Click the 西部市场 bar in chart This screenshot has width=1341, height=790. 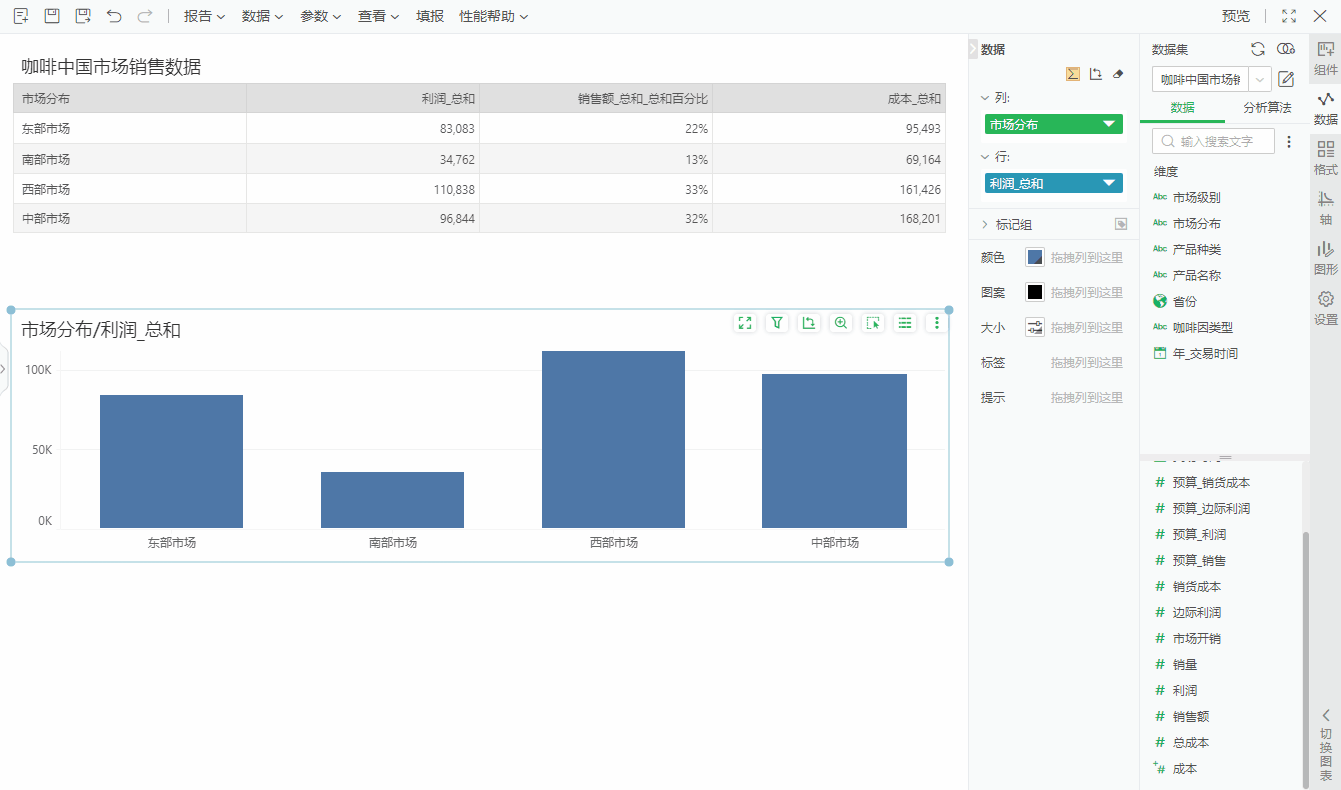click(x=613, y=439)
